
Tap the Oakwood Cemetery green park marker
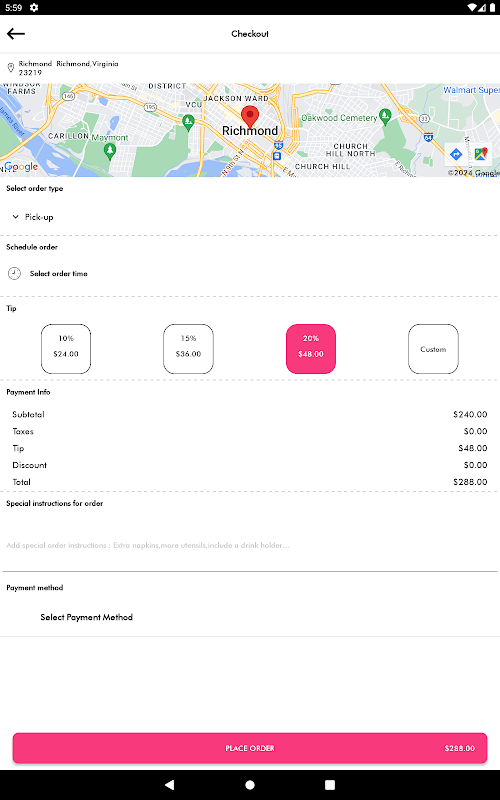click(385, 117)
